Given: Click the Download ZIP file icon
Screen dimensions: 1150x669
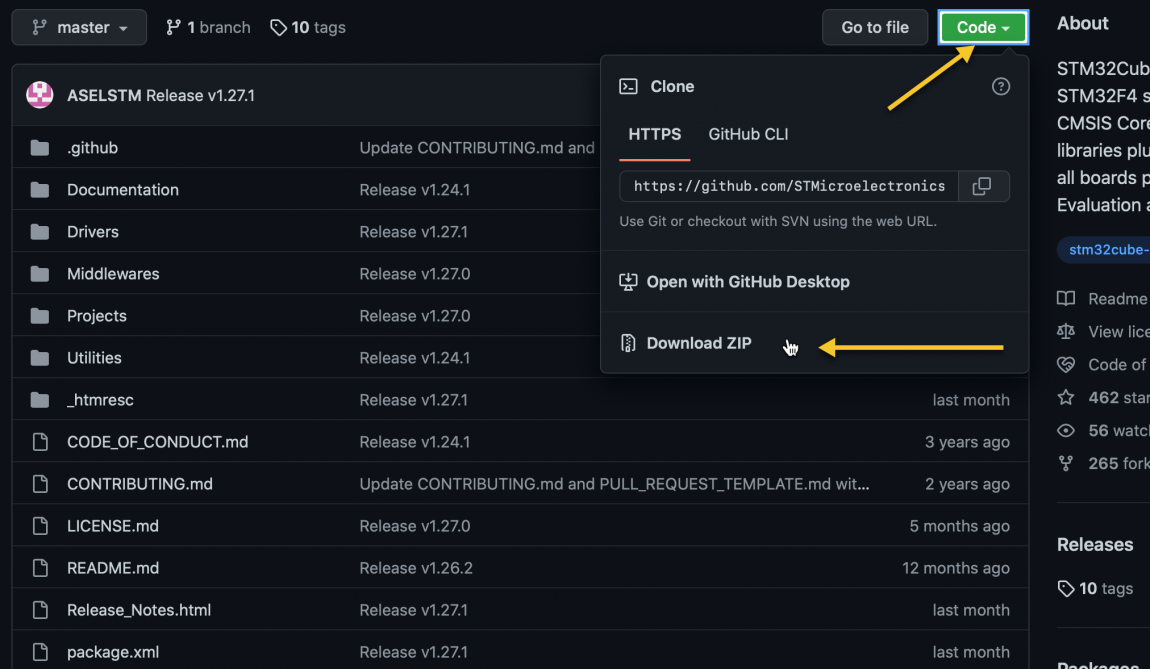Looking at the screenshot, I should click(628, 343).
